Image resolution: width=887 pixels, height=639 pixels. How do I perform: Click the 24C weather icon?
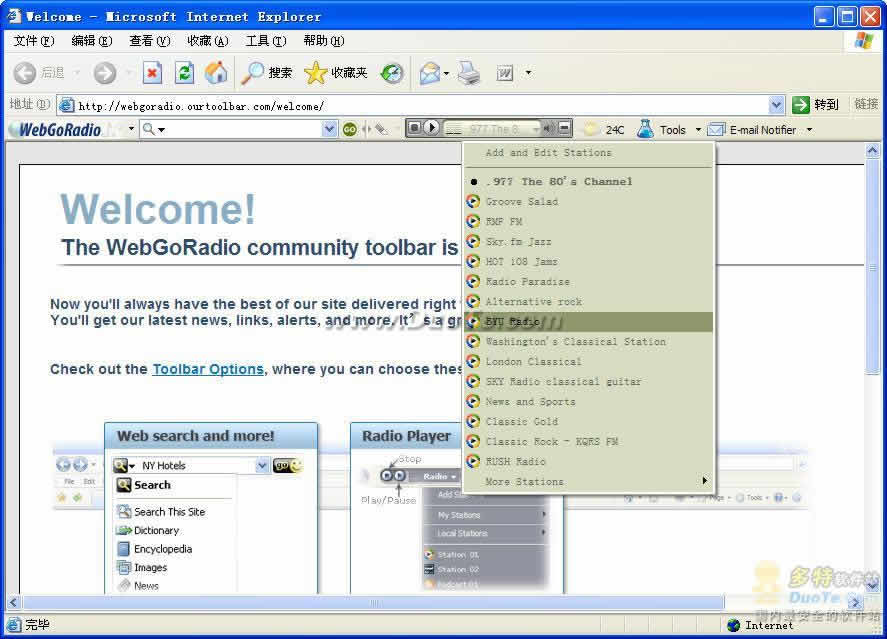591,129
